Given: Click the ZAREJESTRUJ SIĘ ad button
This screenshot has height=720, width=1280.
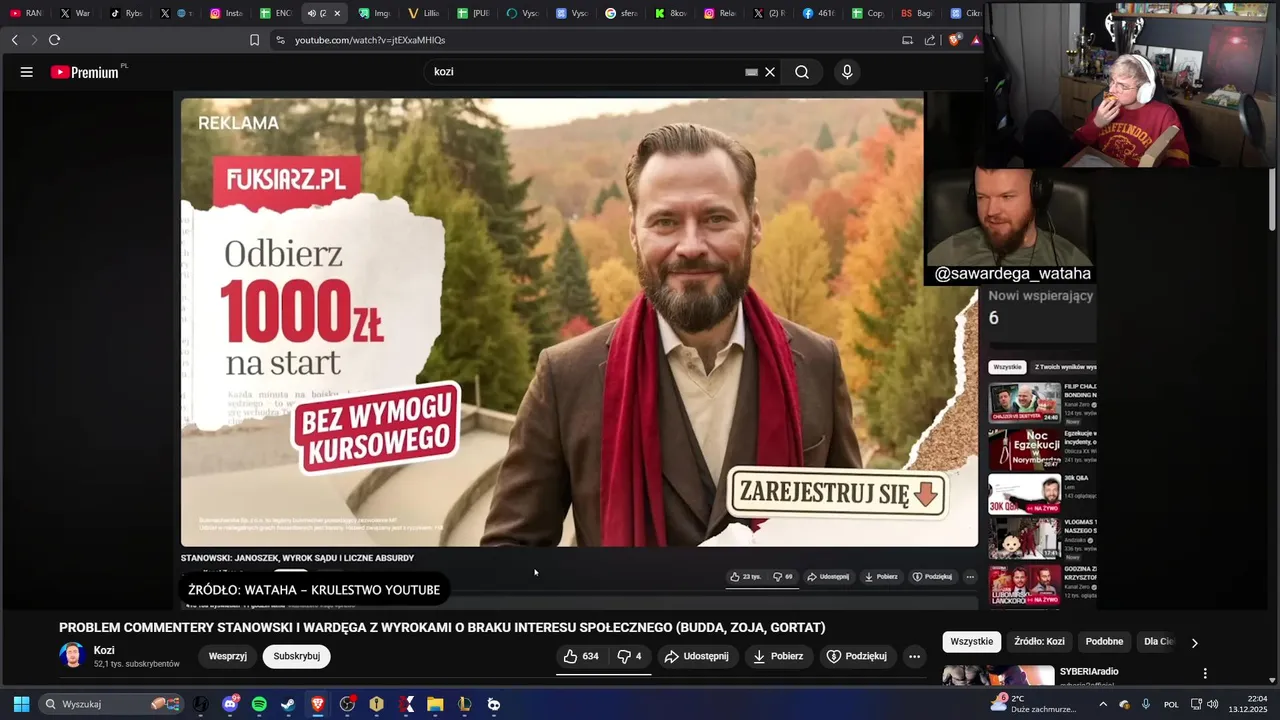Looking at the screenshot, I should 836,494.
